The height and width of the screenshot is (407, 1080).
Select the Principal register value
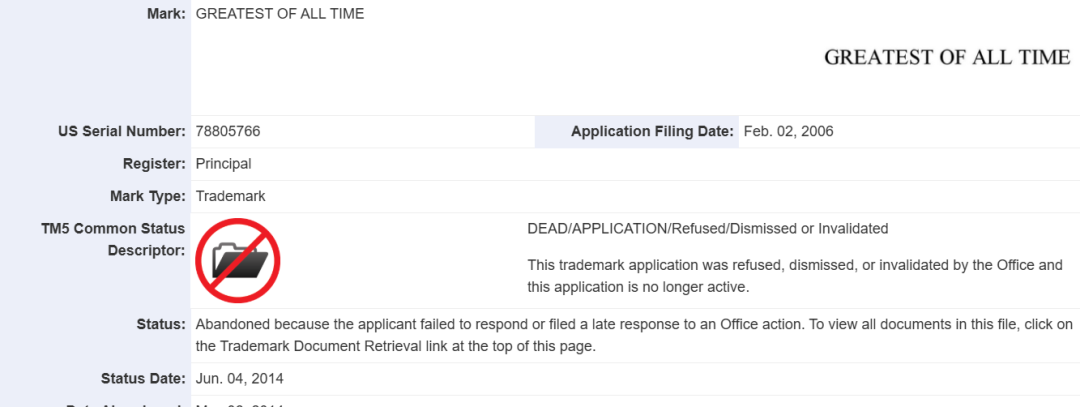(x=223, y=163)
